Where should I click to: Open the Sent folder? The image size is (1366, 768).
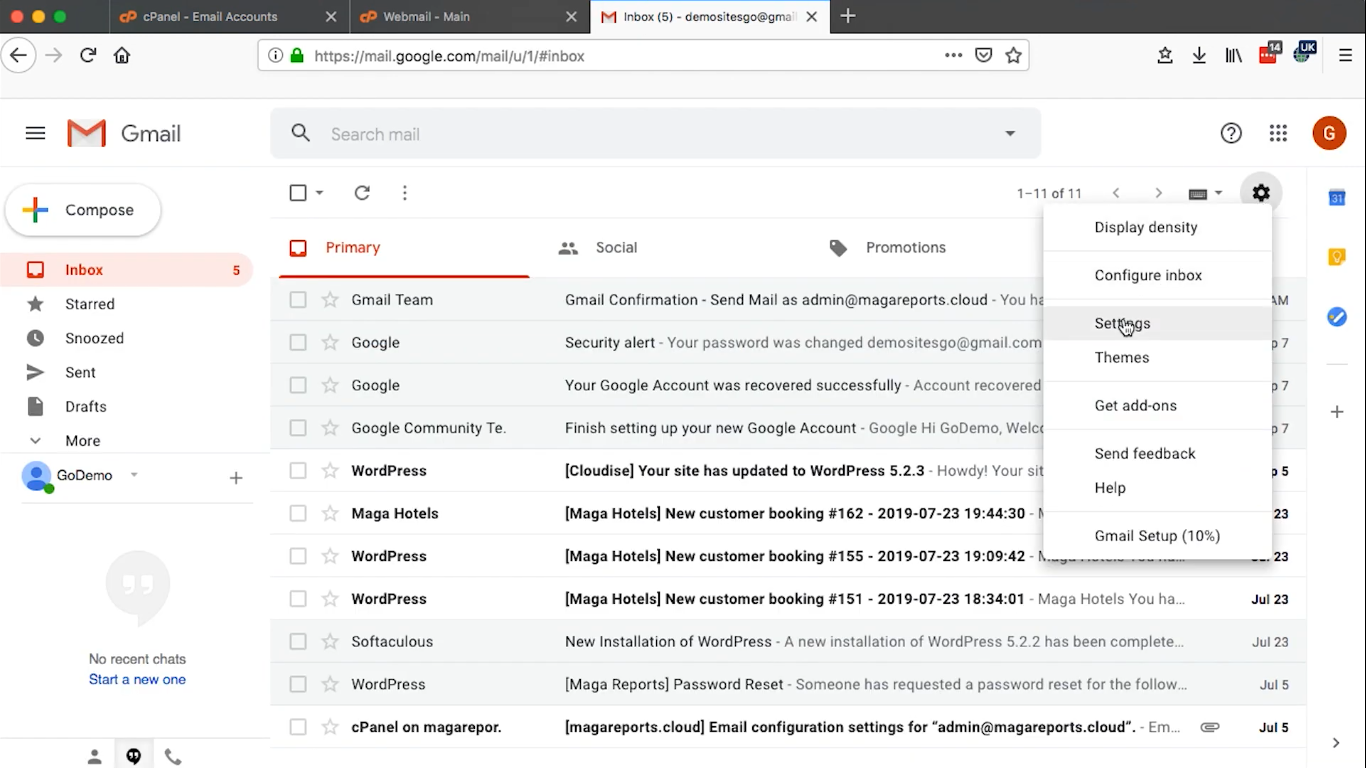[x=80, y=372]
